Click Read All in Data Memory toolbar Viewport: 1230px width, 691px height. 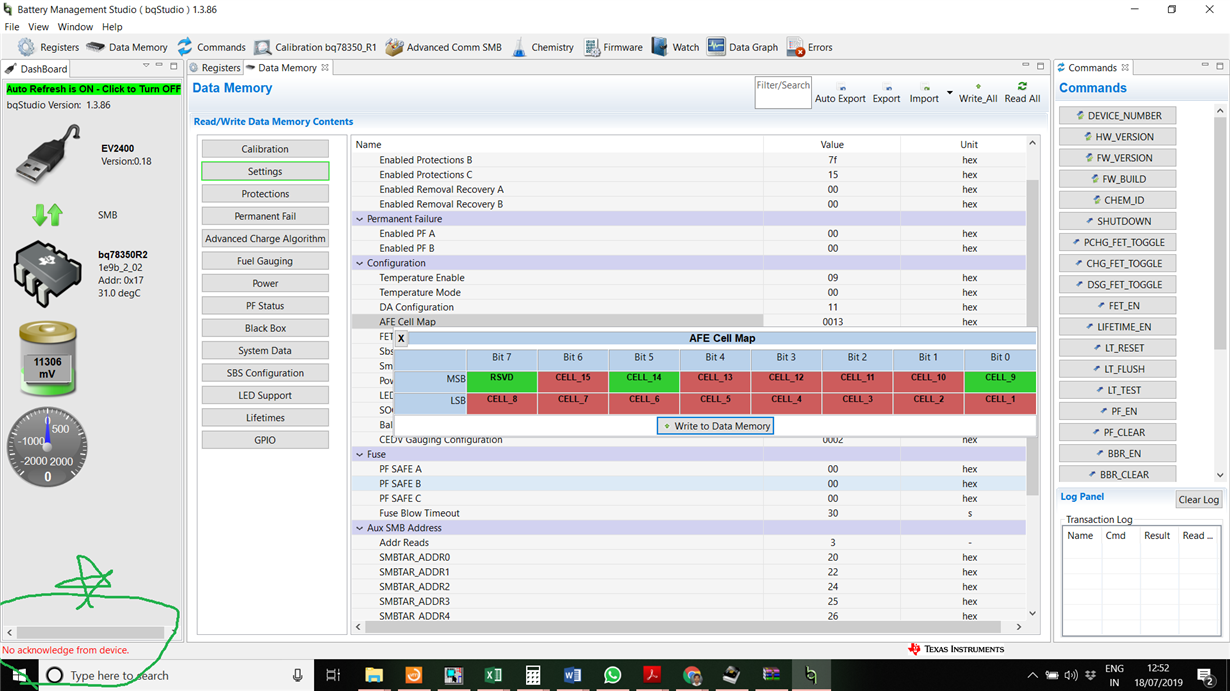click(x=1022, y=92)
